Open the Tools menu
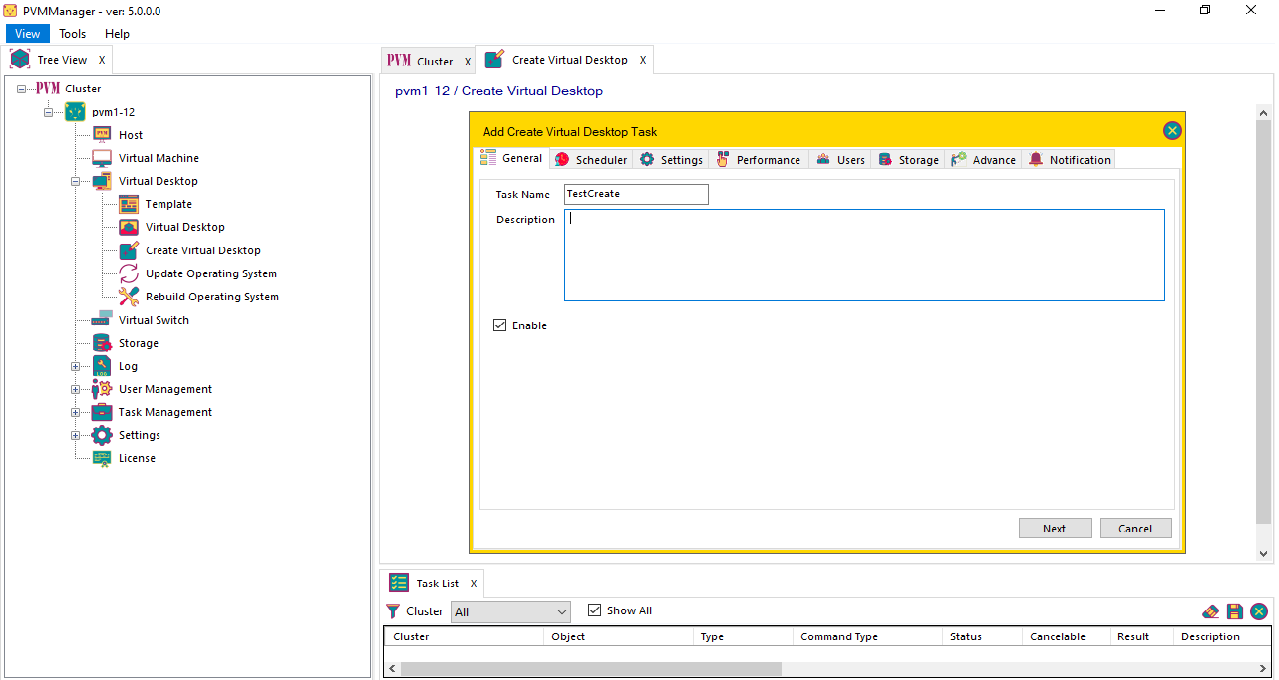Viewport: 1279px width, 680px height. (x=72, y=33)
